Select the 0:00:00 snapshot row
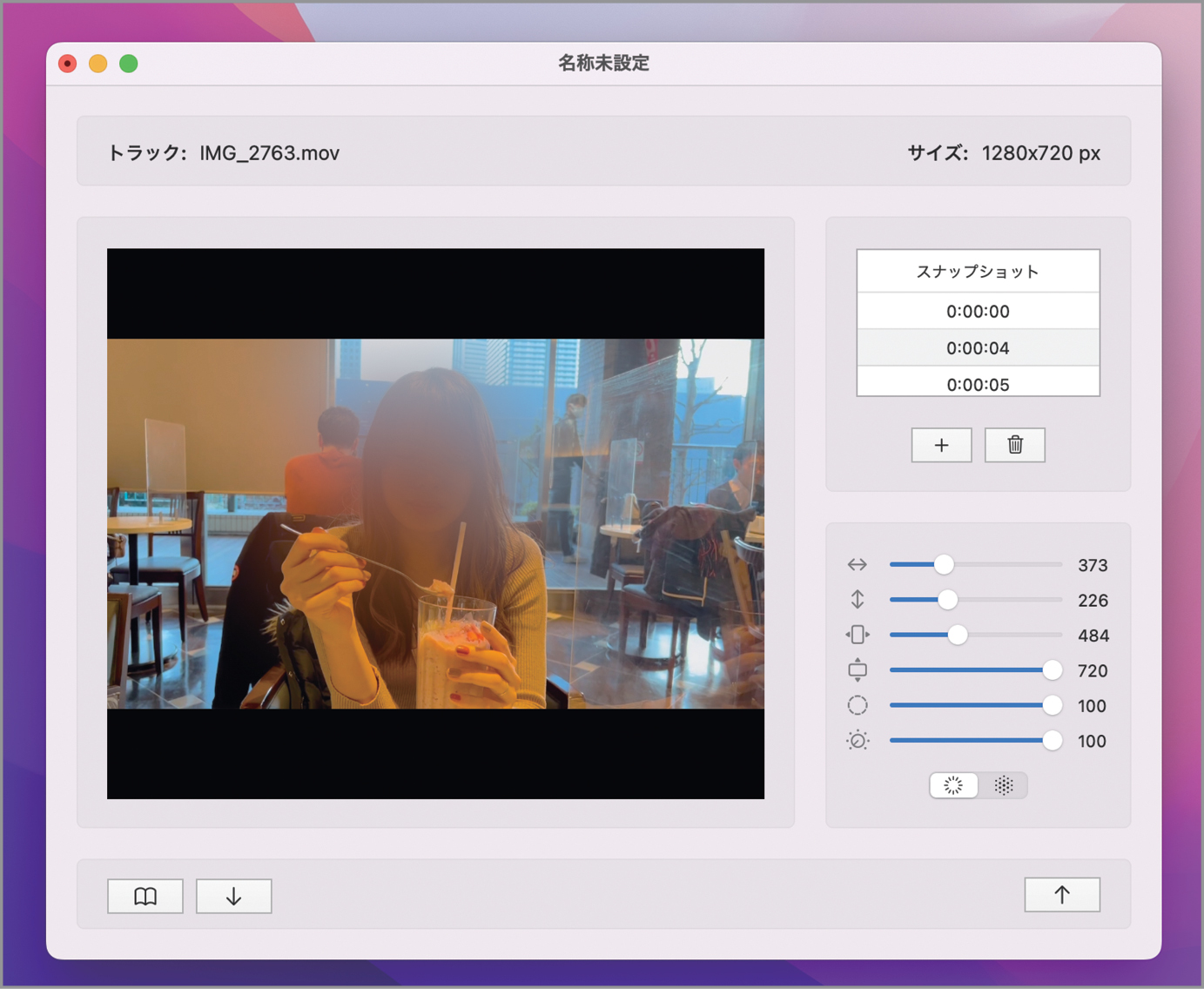Image resolution: width=1204 pixels, height=989 pixels. 978,312
